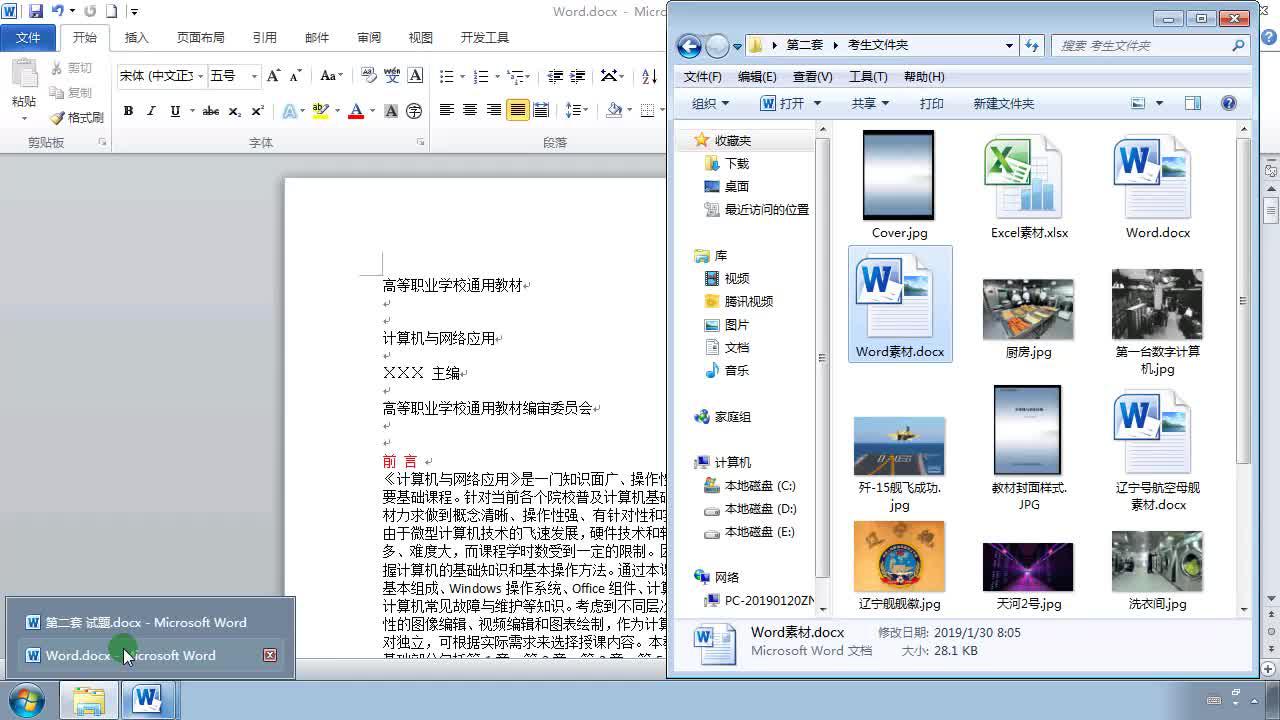Image resolution: width=1280 pixels, height=720 pixels.
Task: Toggle Bold formatting
Action: [128, 111]
